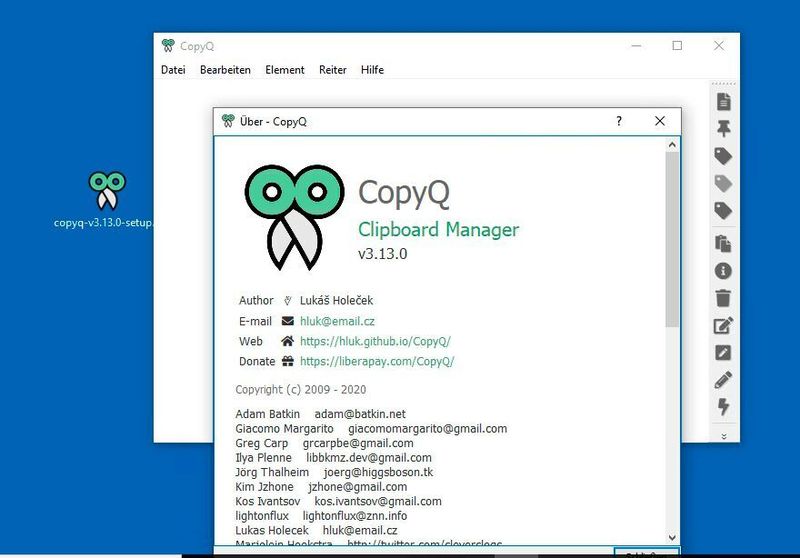Image resolution: width=800 pixels, height=558 pixels.
Task: Click the lightonflux@znn.info address
Action: (x=355, y=516)
